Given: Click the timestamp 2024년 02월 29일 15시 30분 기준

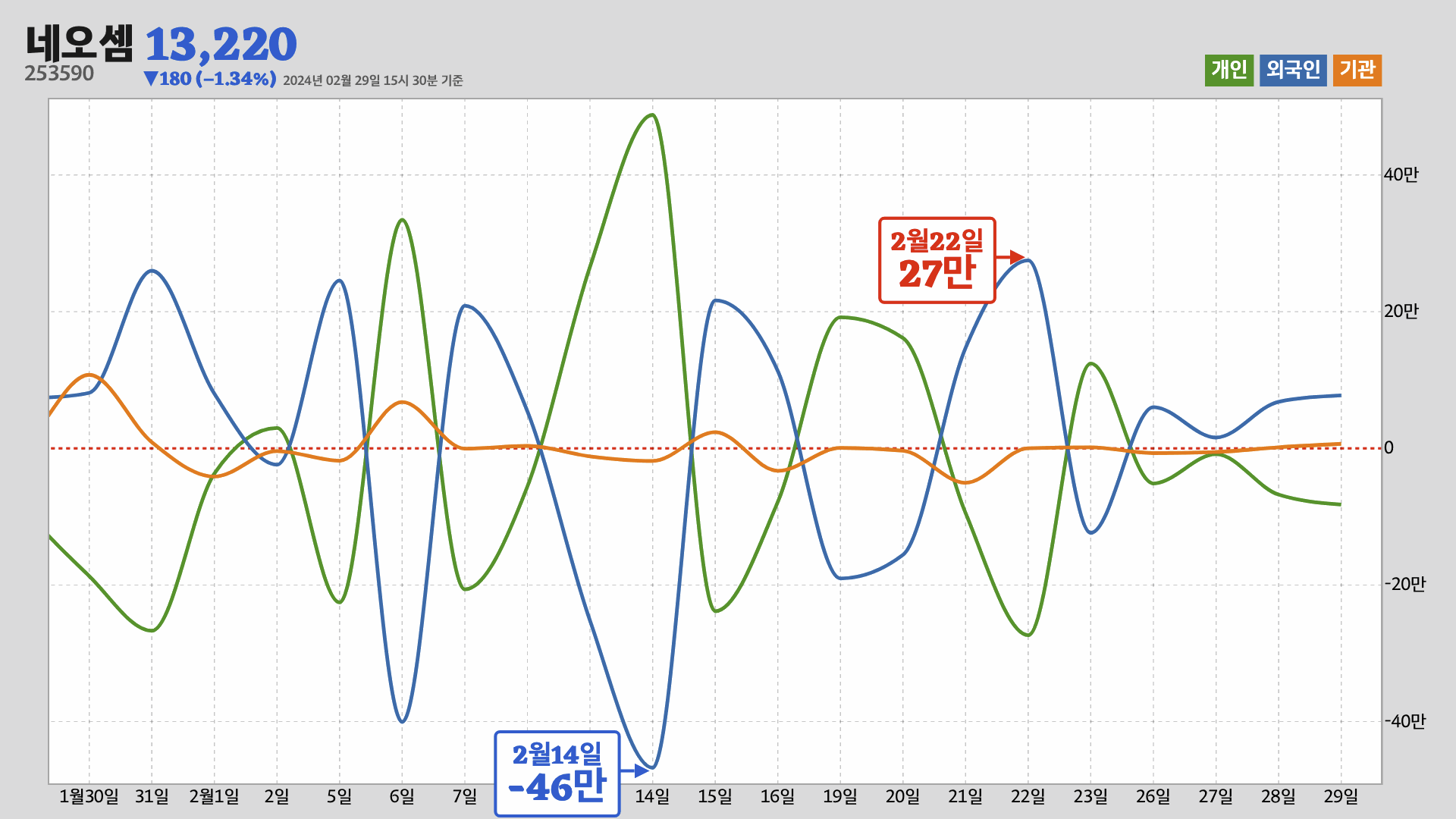Looking at the screenshot, I should pyautogui.click(x=373, y=80).
